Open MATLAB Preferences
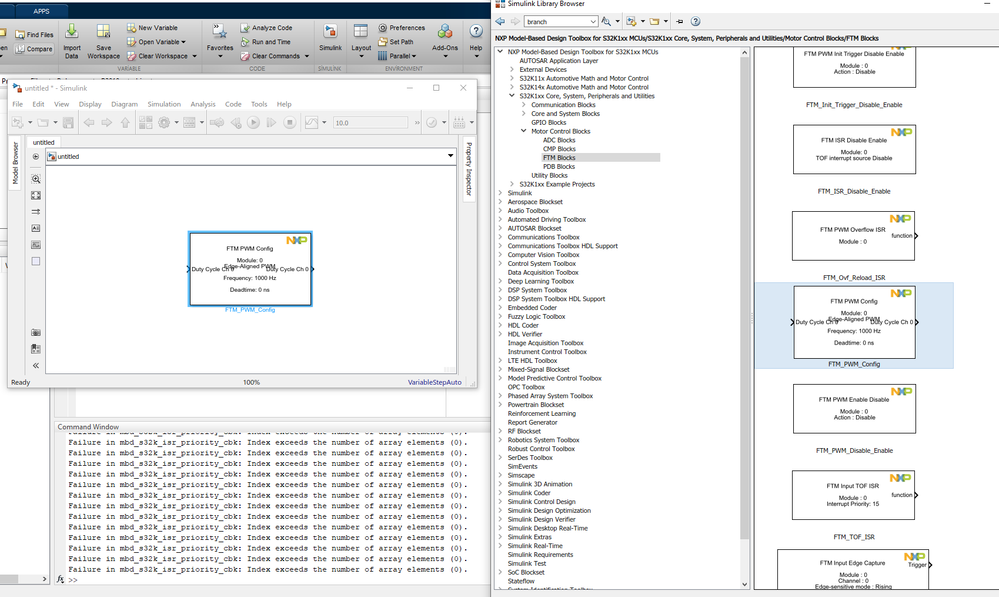The image size is (999, 597). pyautogui.click(x=401, y=28)
